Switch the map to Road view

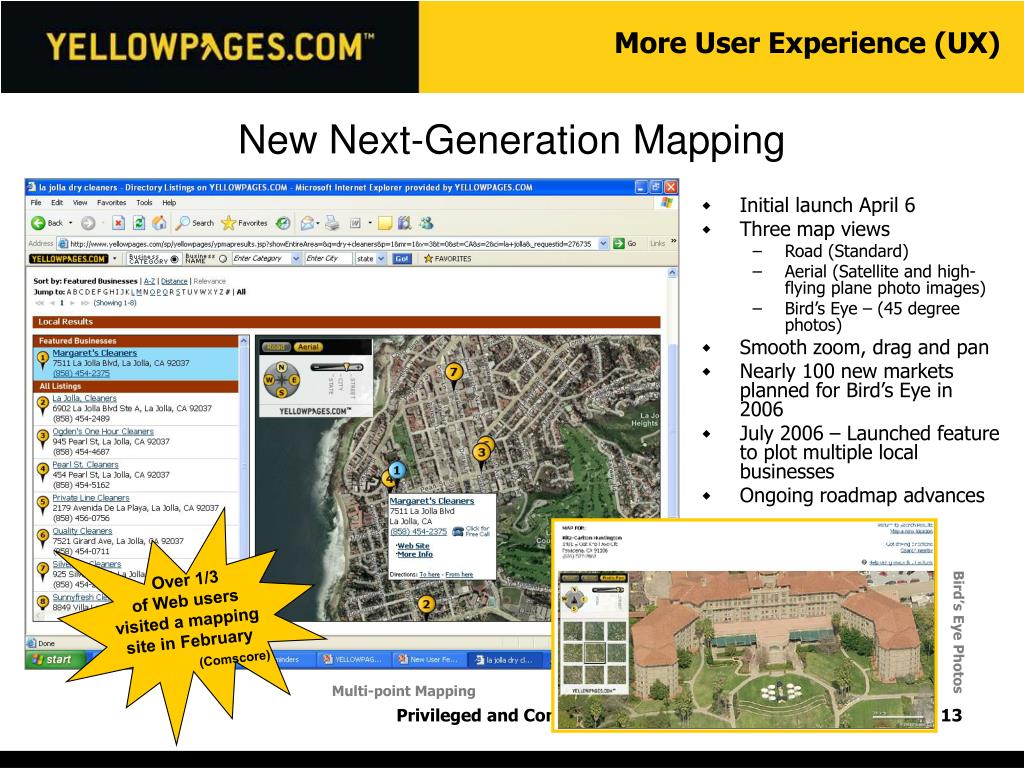(276, 347)
